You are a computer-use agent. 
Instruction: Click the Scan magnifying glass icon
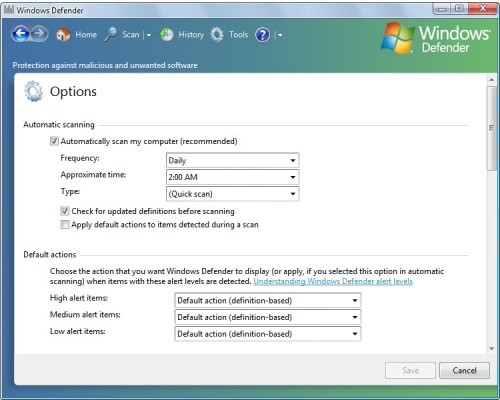[111, 34]
